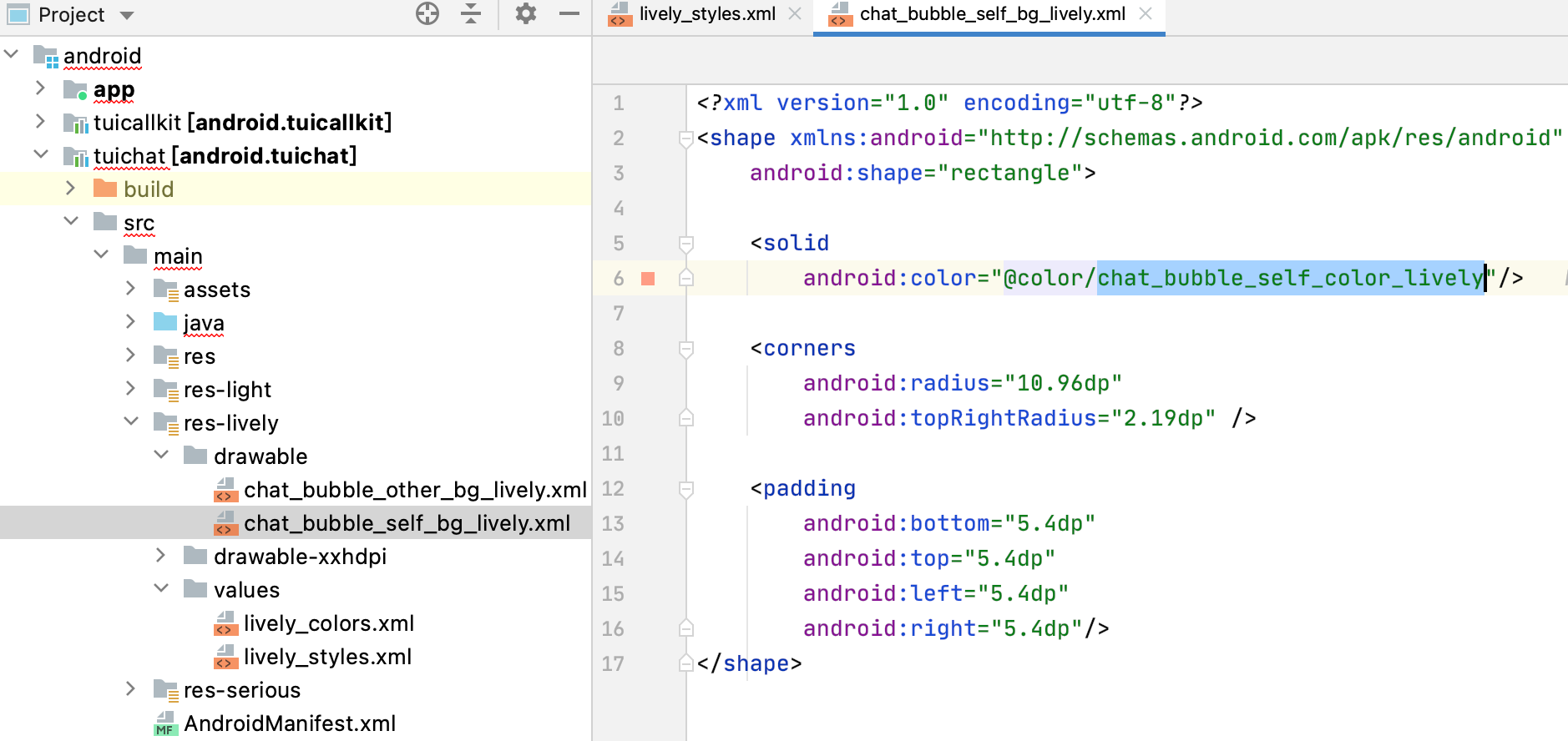Toggle code fold for the shape tag
Image resolution: width=1568 pixels, height=741 pixels.
pyautogui.click(x=686, y=139)
